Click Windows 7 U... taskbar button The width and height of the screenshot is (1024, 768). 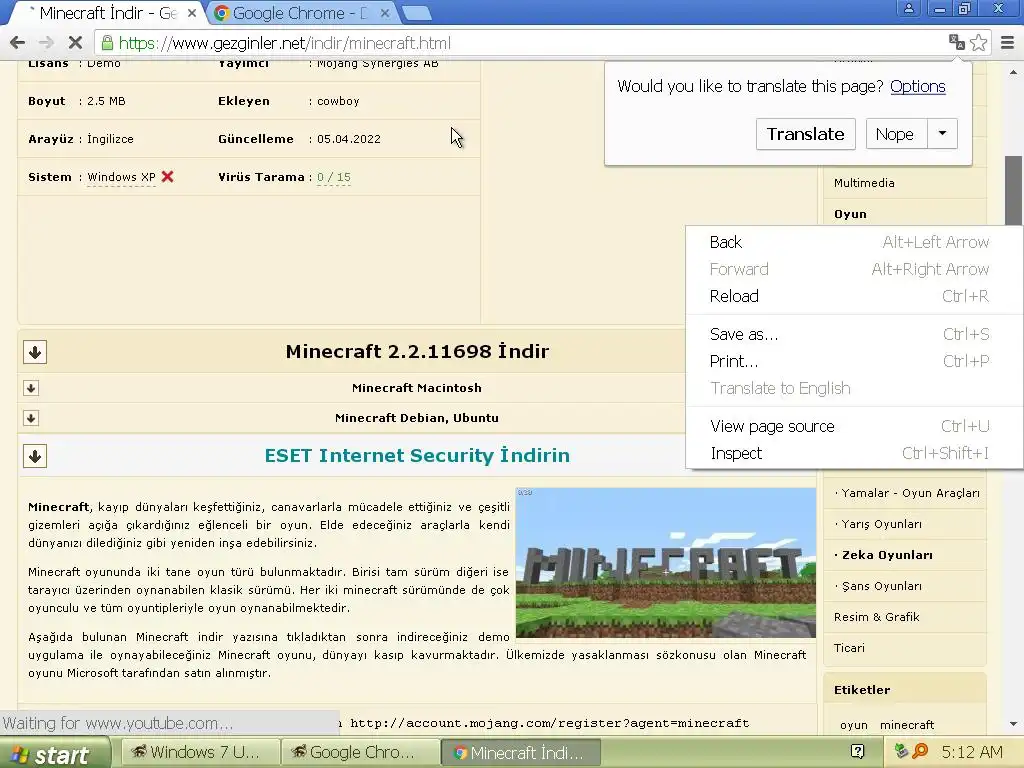(200, 752)
